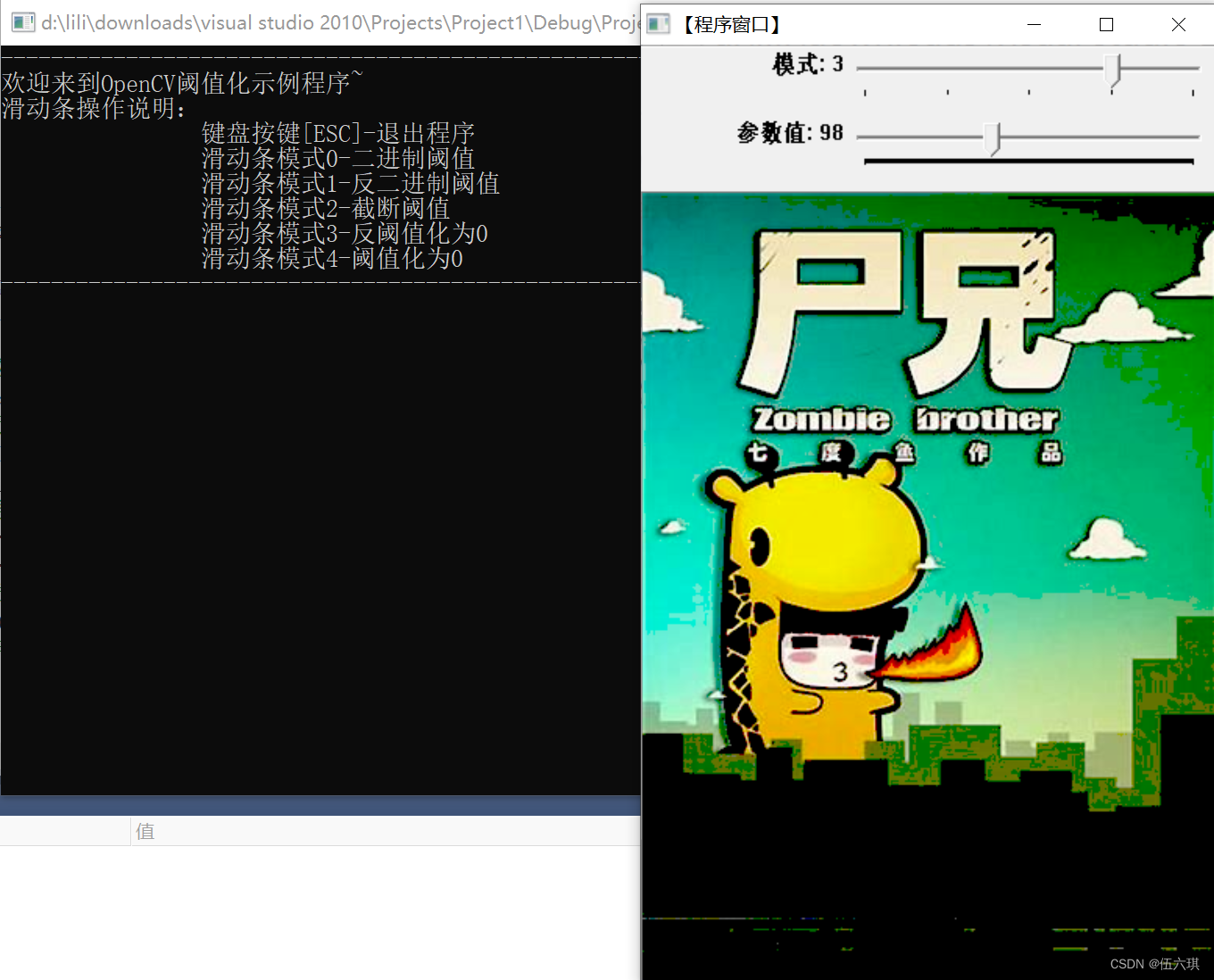This screenshot has width=1214, height=980.
Task: Click the 滑动条操作说明 line in console
Action: (95, 108)
